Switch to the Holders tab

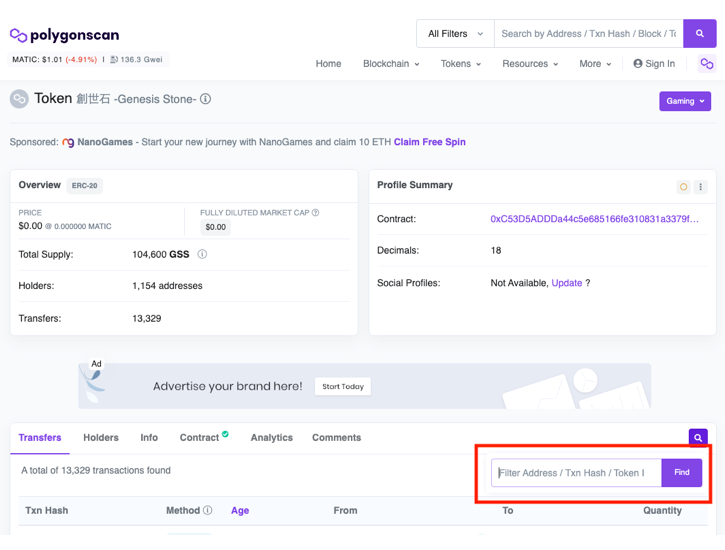[101, 438]
